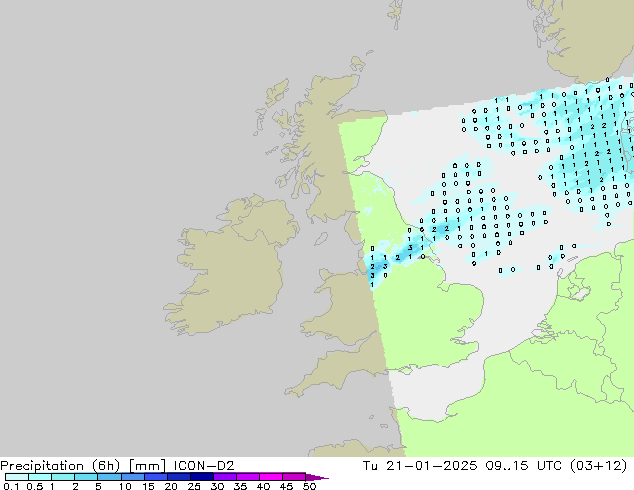
Task: Click the '0.5' legend label
Action: (35, 486)
